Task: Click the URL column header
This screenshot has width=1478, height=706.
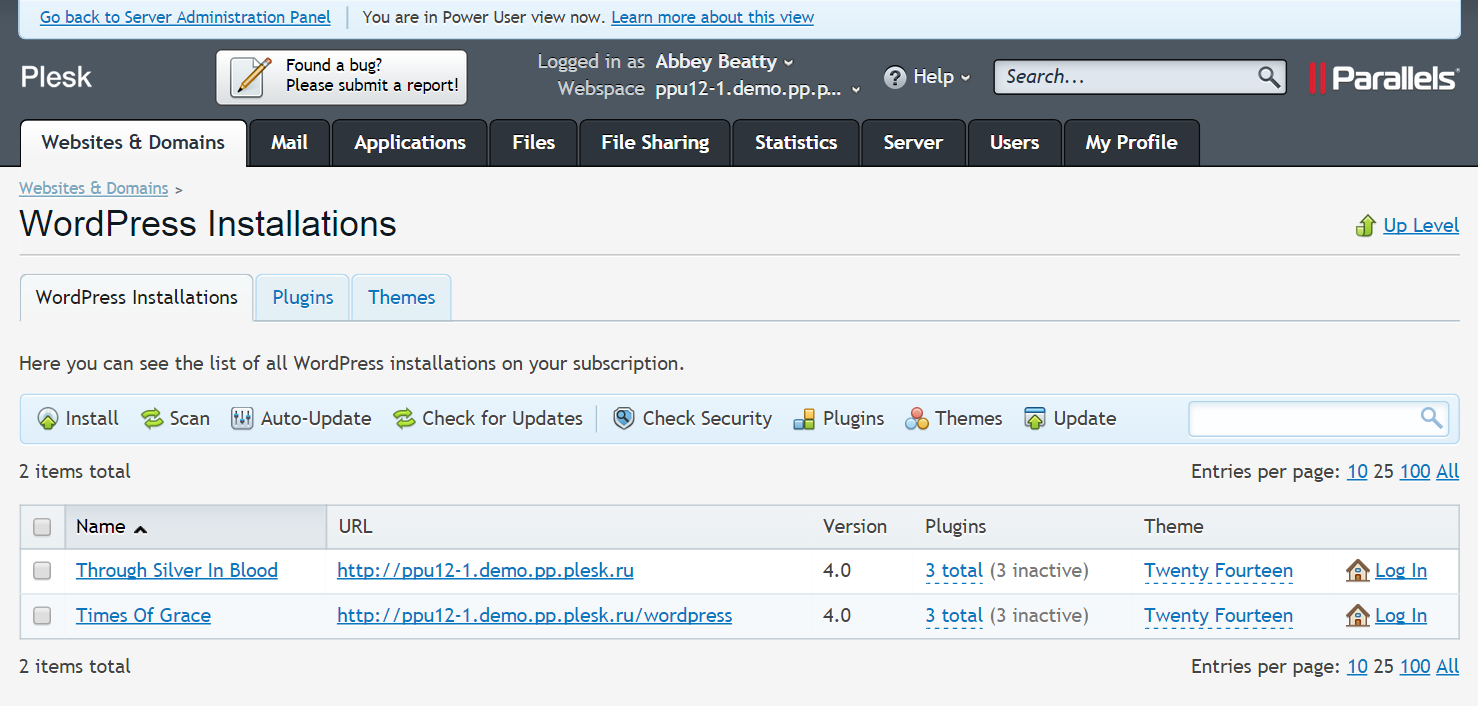Action: (x=356, y=527)
